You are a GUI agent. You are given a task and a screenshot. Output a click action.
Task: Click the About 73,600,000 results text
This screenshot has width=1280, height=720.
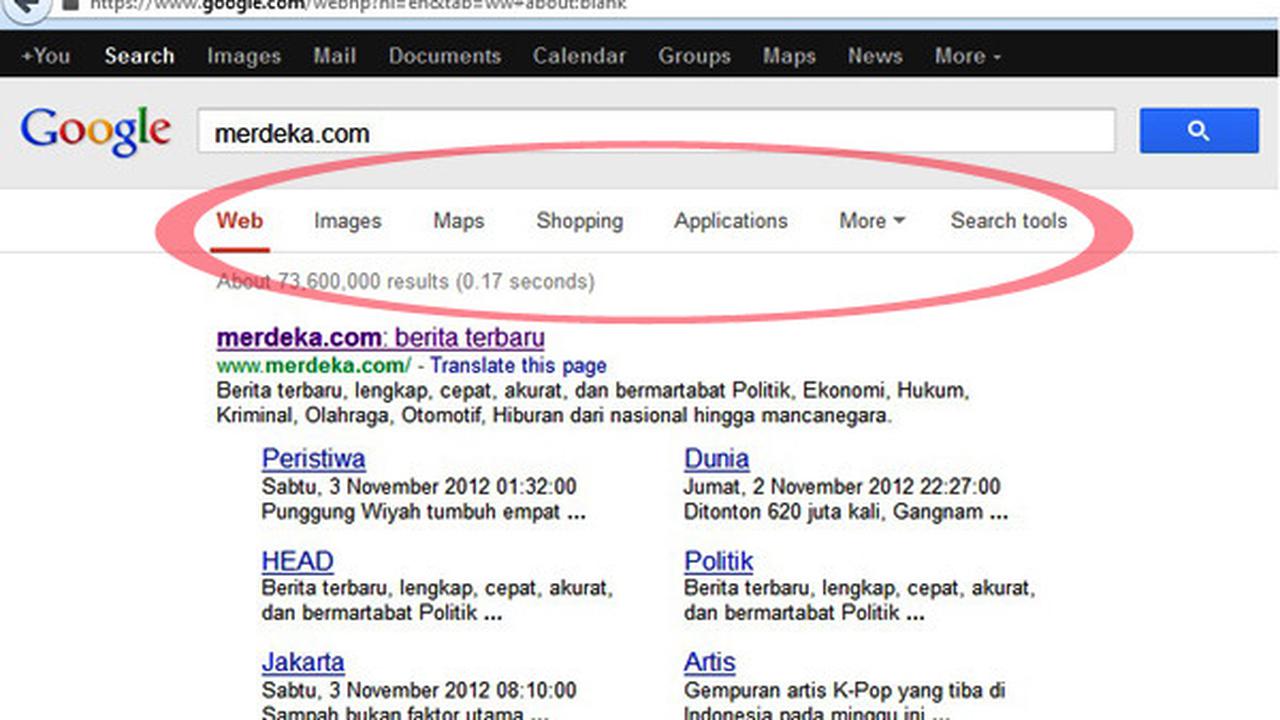[405, 282]
